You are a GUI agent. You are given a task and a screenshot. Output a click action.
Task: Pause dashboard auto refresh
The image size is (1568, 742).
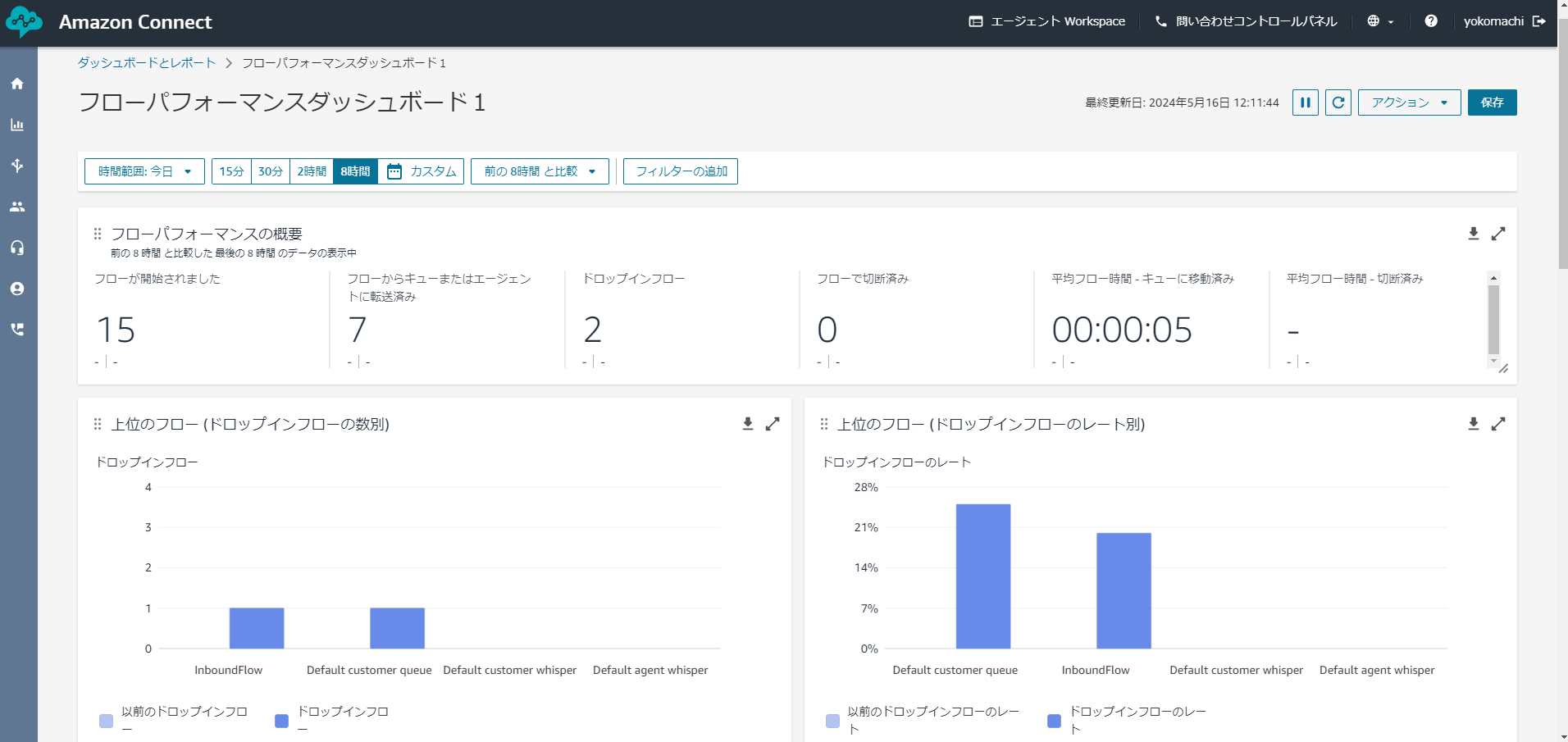(1306, 102)
